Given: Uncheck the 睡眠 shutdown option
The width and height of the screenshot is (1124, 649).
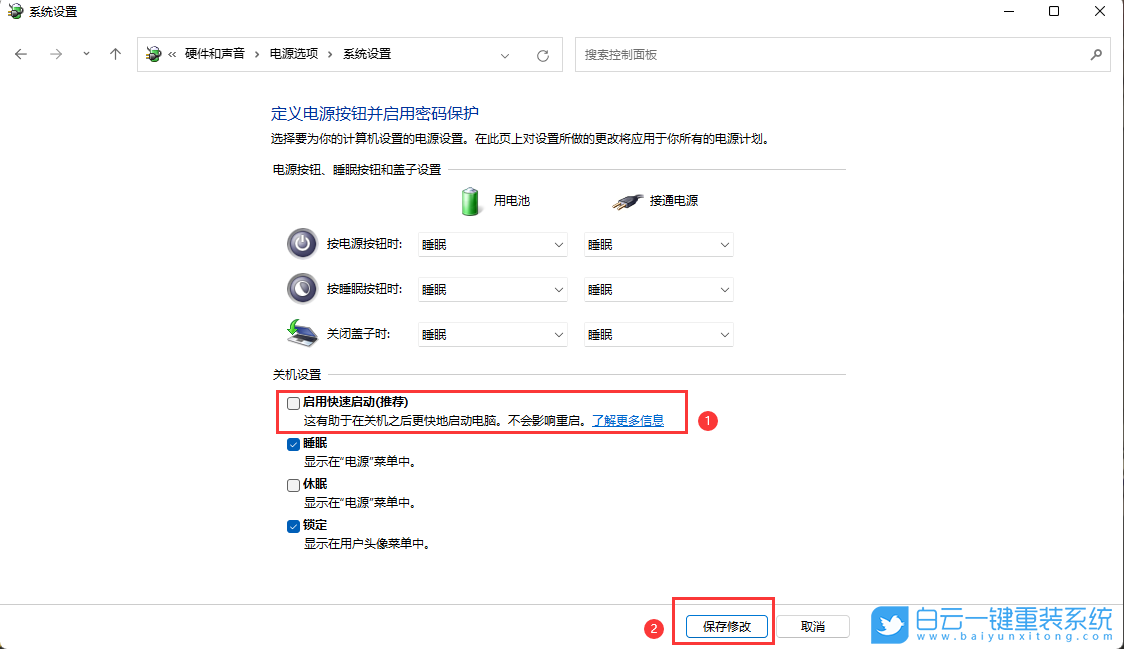Looking at the screenshot, I should pos(293,443).
